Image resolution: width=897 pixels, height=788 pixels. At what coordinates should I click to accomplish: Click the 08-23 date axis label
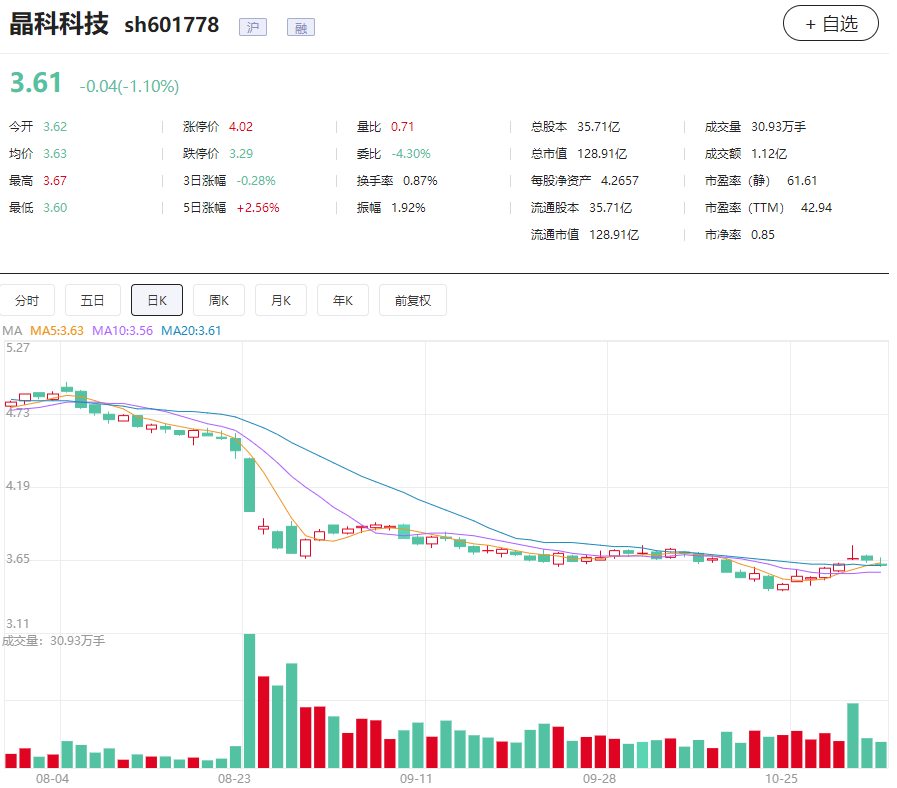(234, 778)
